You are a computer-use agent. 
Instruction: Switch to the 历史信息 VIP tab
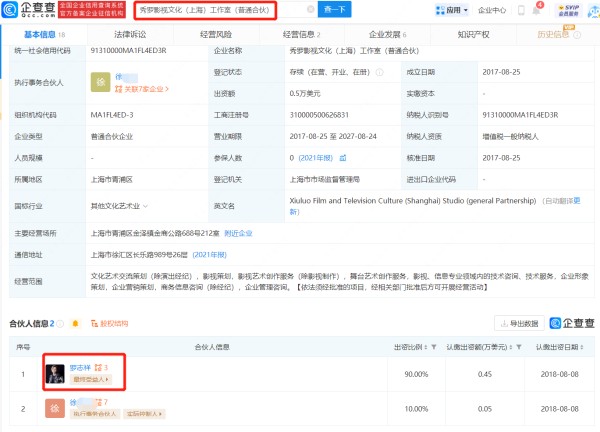(558, 35)
